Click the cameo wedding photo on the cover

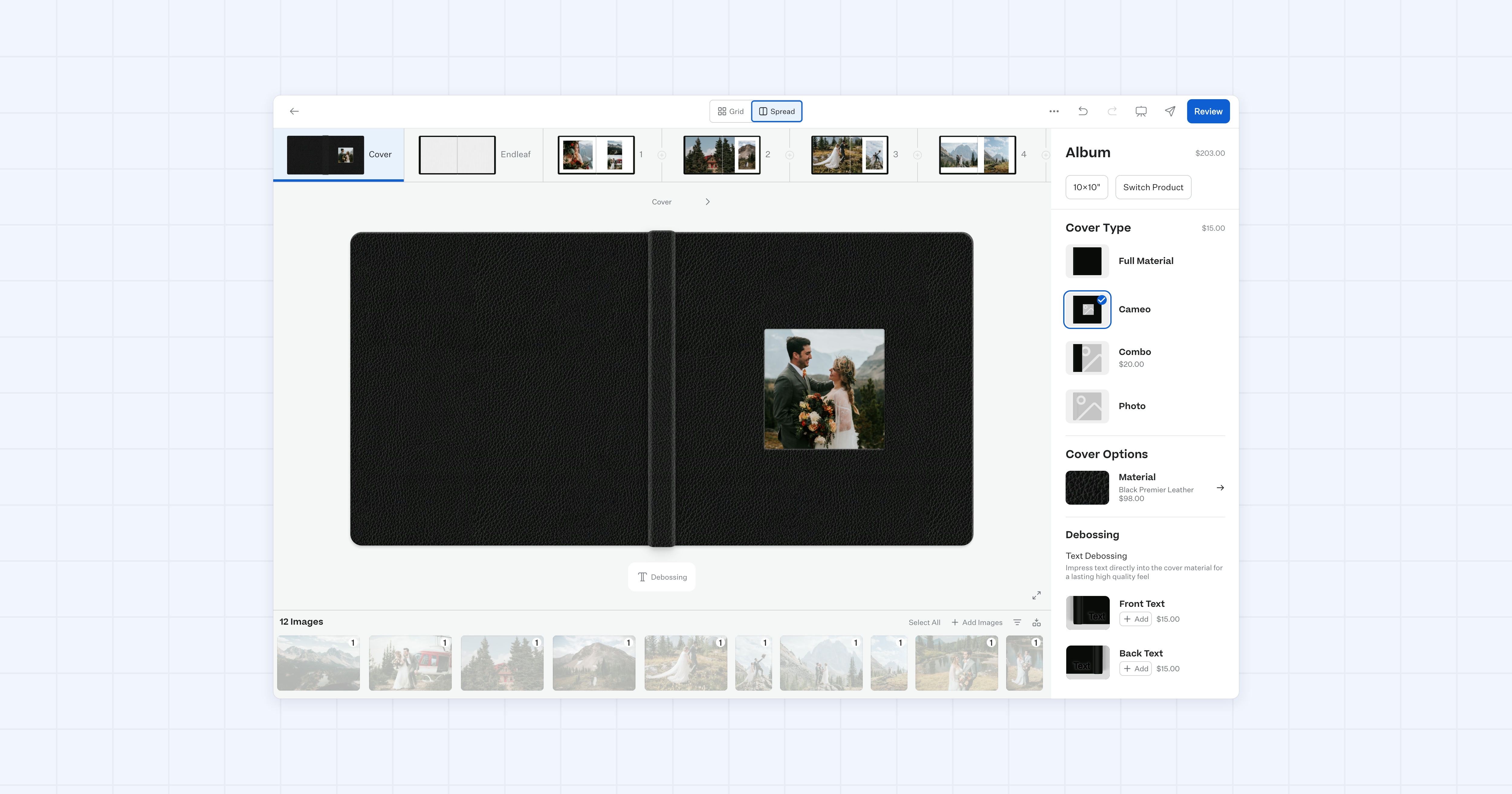pyautogui.click(x=824, y=389)
